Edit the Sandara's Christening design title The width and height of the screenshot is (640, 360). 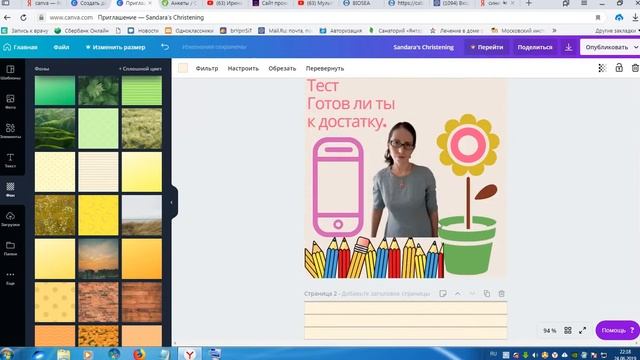coord(423,47)
